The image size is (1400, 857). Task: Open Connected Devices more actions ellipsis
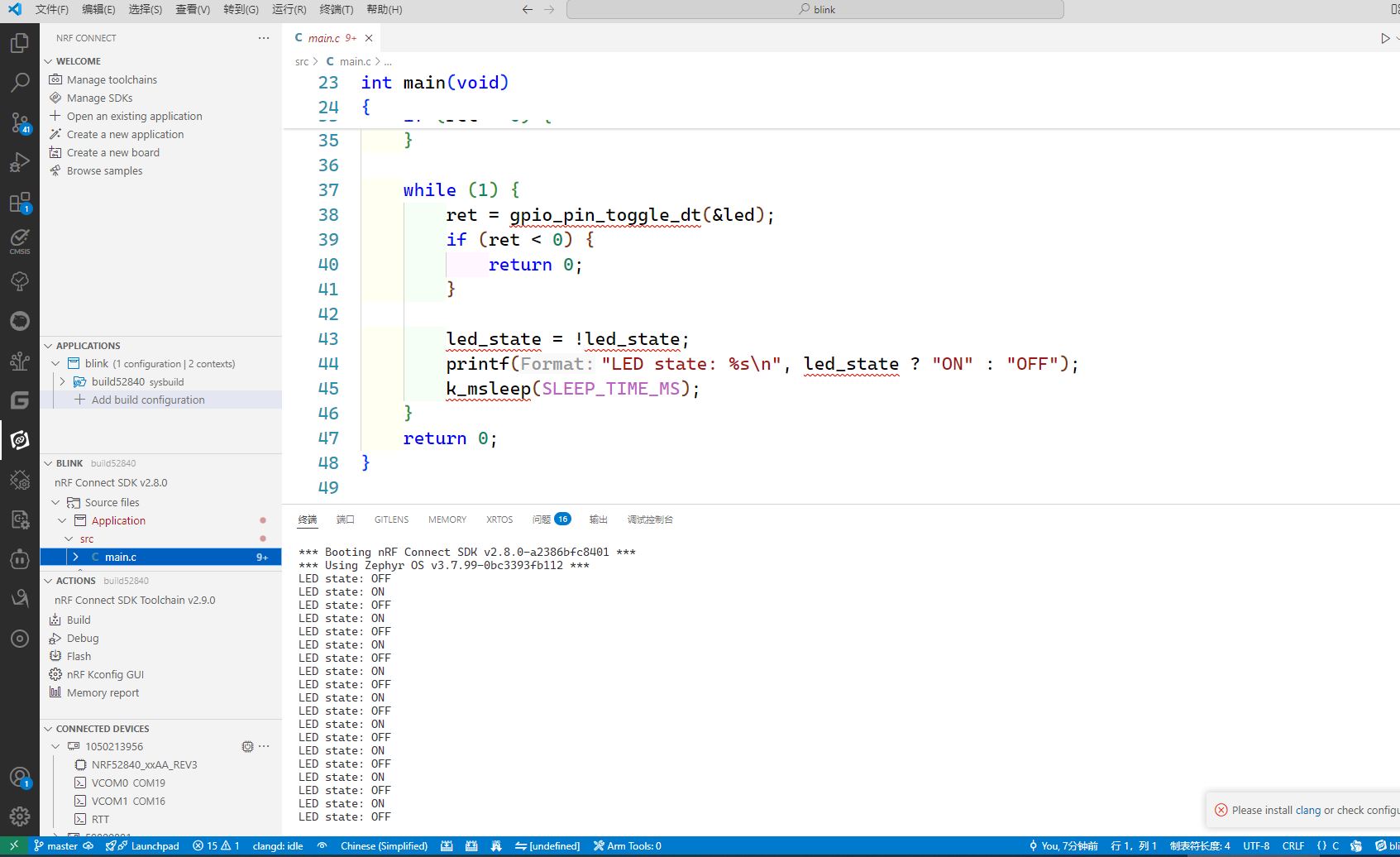264,746
